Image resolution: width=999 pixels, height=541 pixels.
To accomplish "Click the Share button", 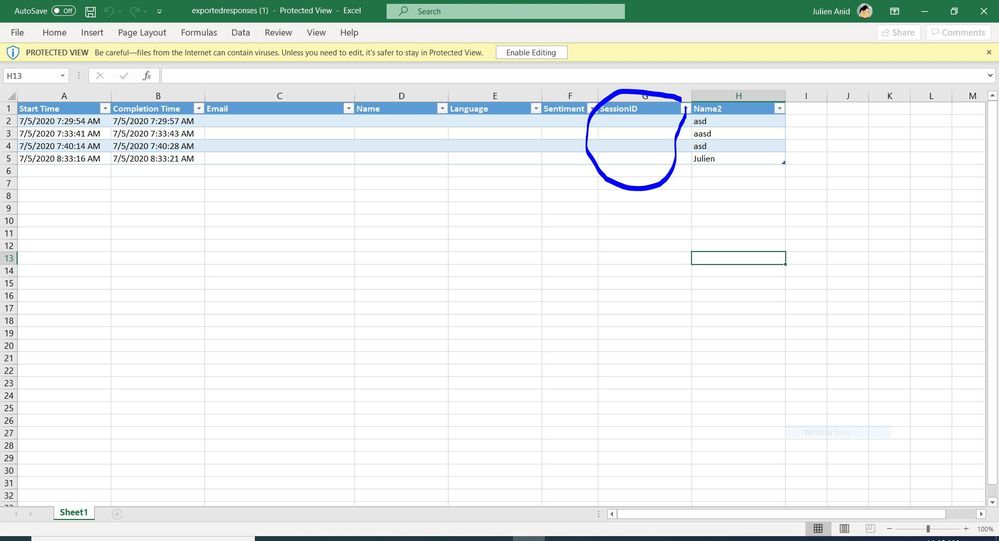I will click(x=898, y=32).
